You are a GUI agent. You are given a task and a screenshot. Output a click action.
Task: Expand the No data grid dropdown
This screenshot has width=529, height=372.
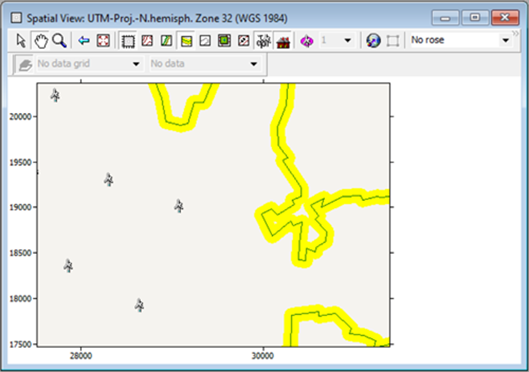coord(89,64)
